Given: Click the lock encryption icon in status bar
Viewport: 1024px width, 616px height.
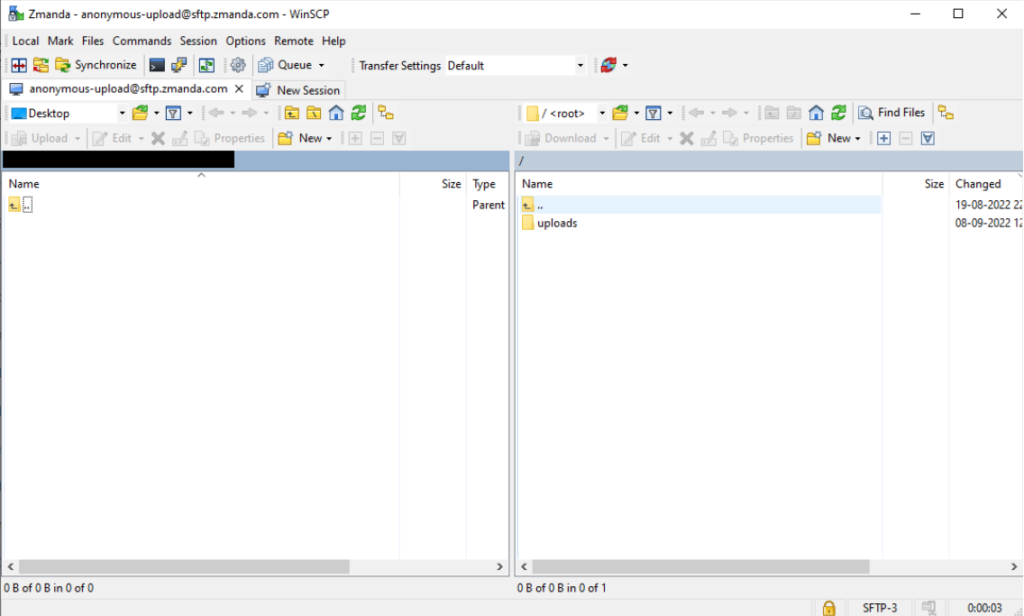Looking at the screenshot, I should click(829, 608).
